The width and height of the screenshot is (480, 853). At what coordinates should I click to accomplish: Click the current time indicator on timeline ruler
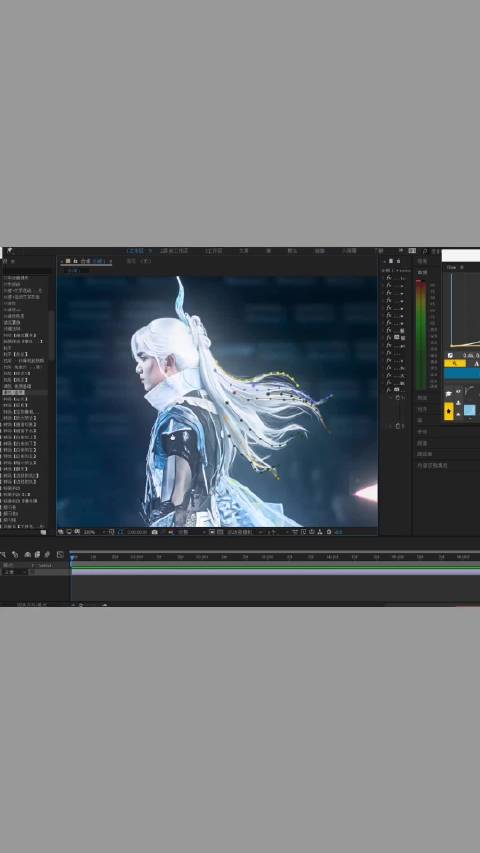click(73, 557)
